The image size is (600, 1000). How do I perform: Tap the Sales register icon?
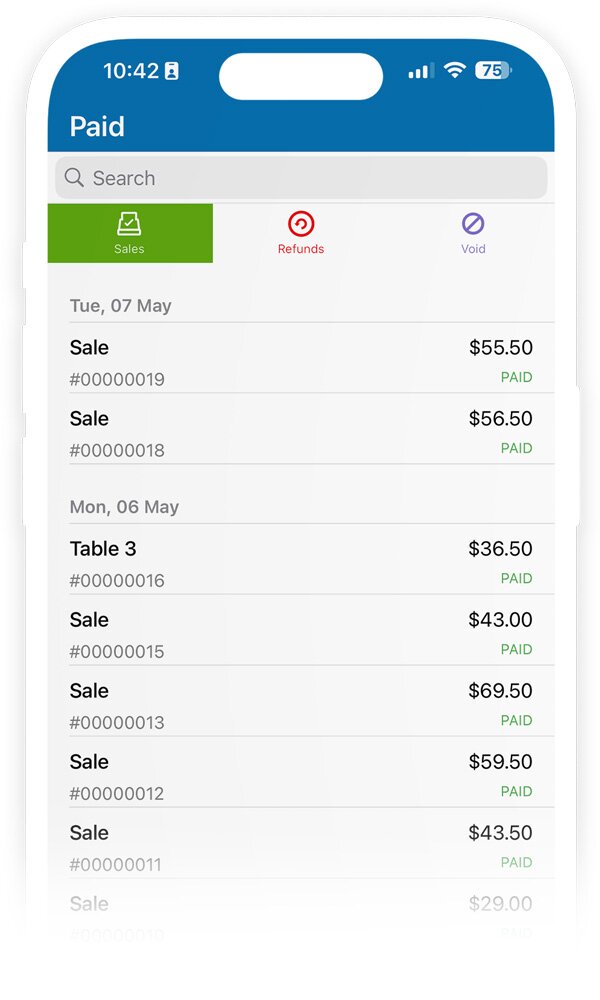(129, 224)
